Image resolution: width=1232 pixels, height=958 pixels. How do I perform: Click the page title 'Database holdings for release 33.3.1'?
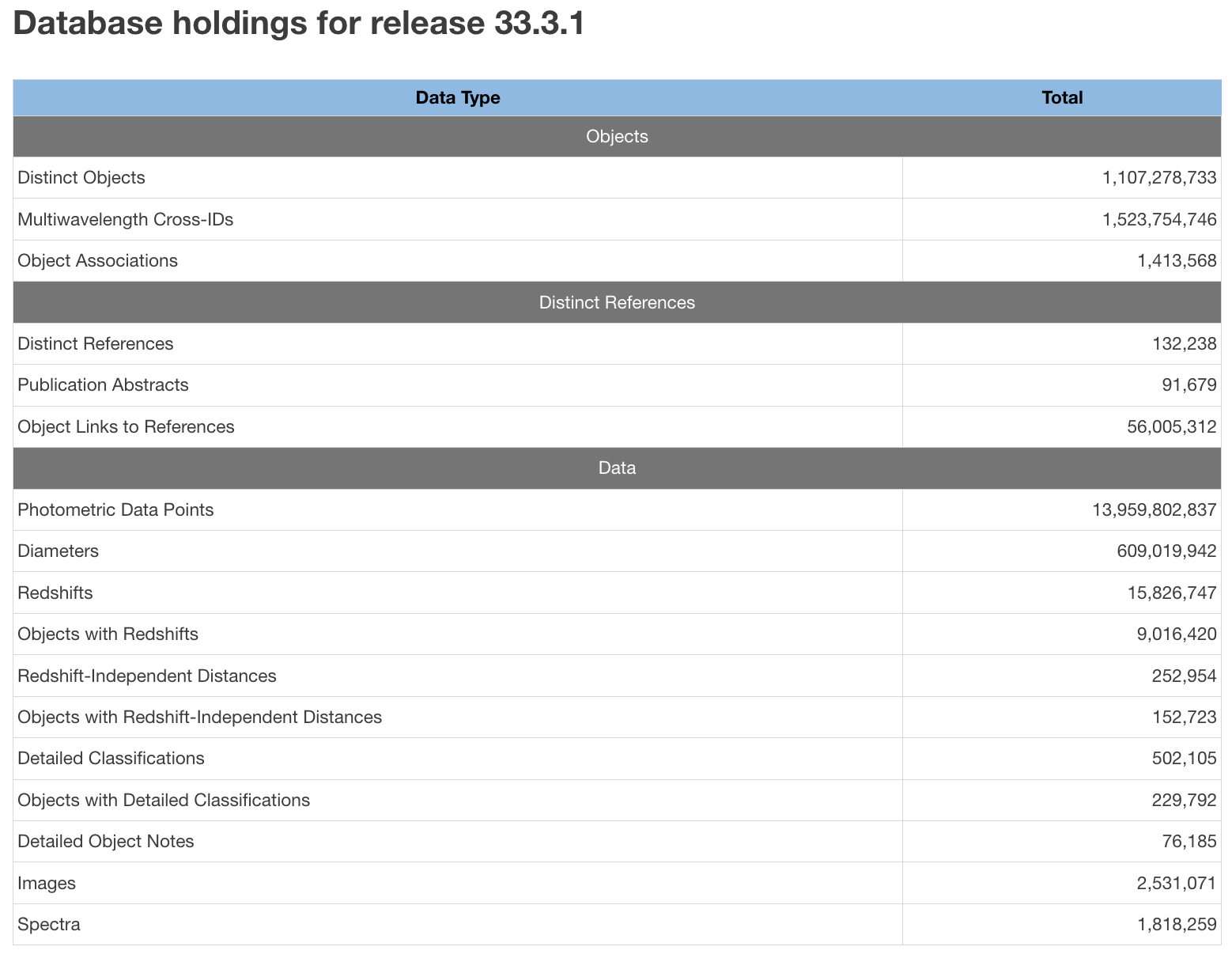click(299, 24)
